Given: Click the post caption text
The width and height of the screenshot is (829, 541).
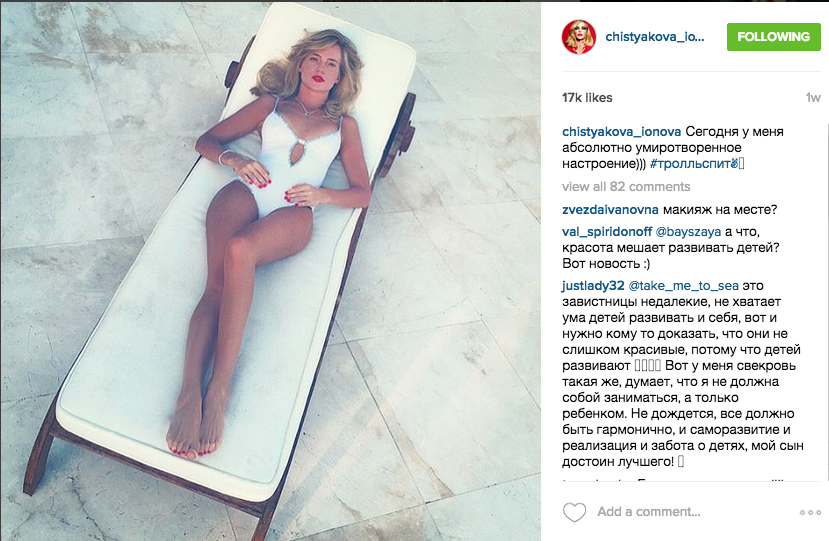Looking at the screenshot, I should click(x=673, y=148).
